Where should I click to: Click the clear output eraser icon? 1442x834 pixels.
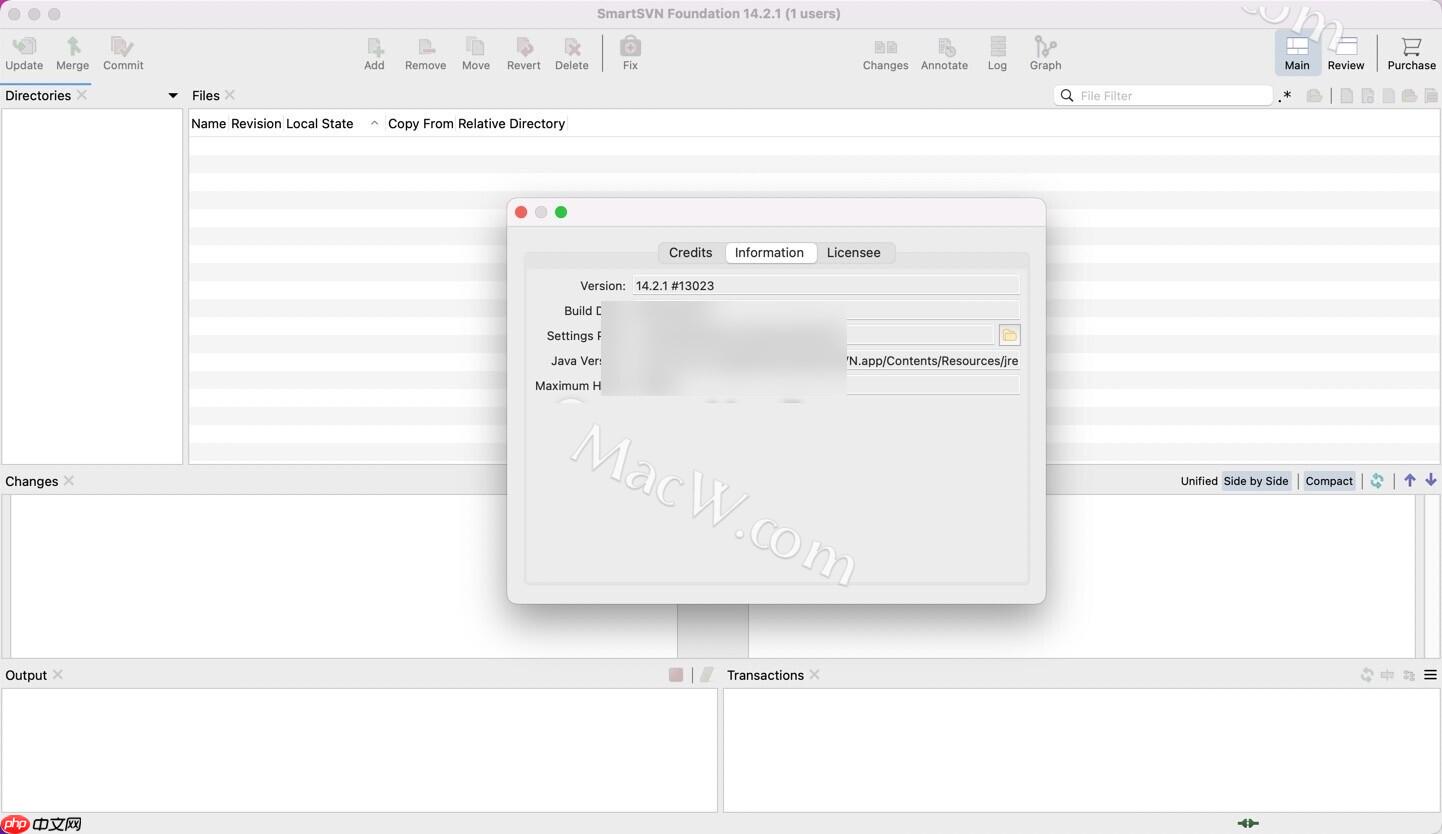[x=706, y=675]
